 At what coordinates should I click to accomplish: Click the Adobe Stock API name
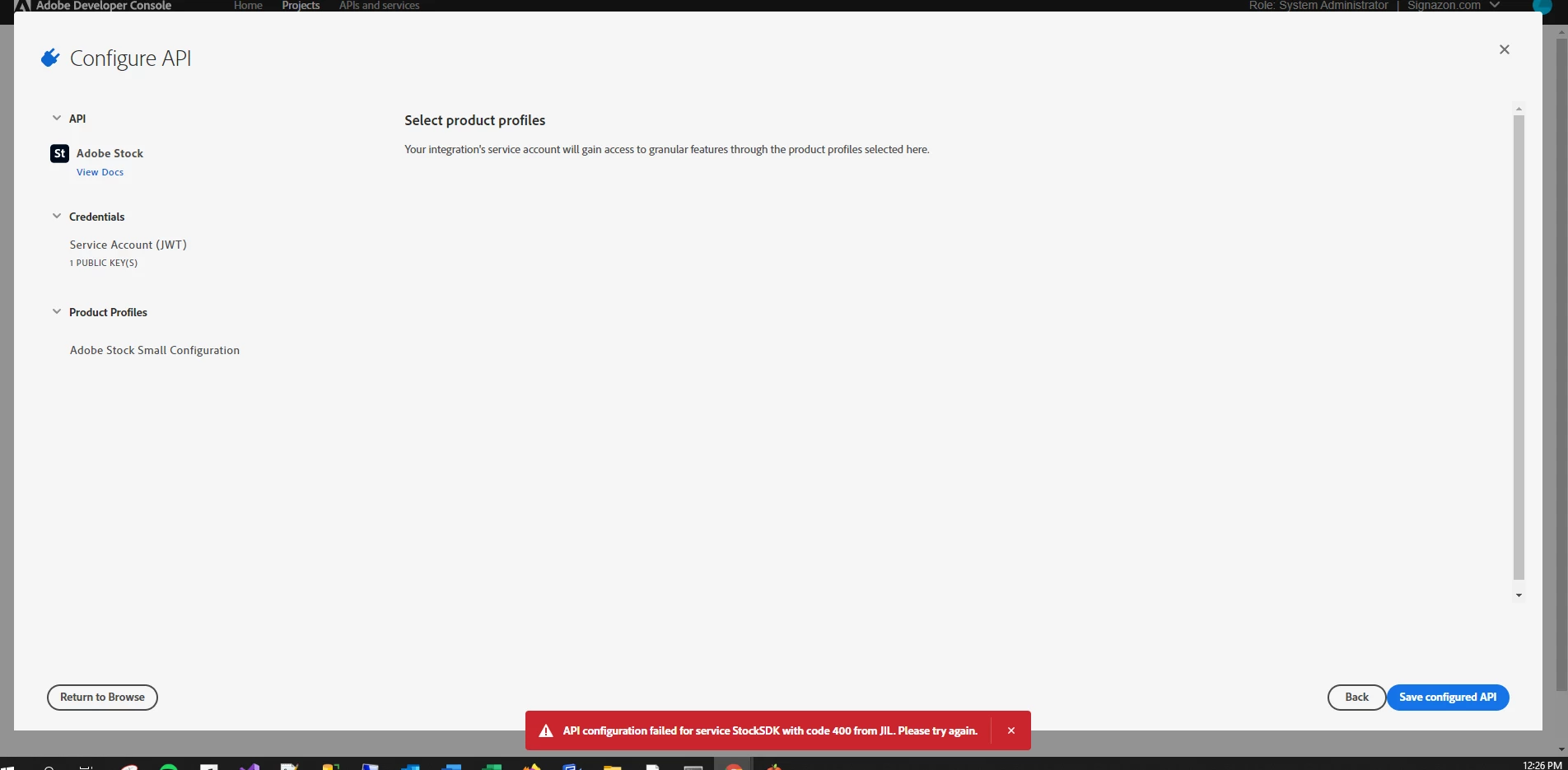pyautogui.click(x=110, y=153)
